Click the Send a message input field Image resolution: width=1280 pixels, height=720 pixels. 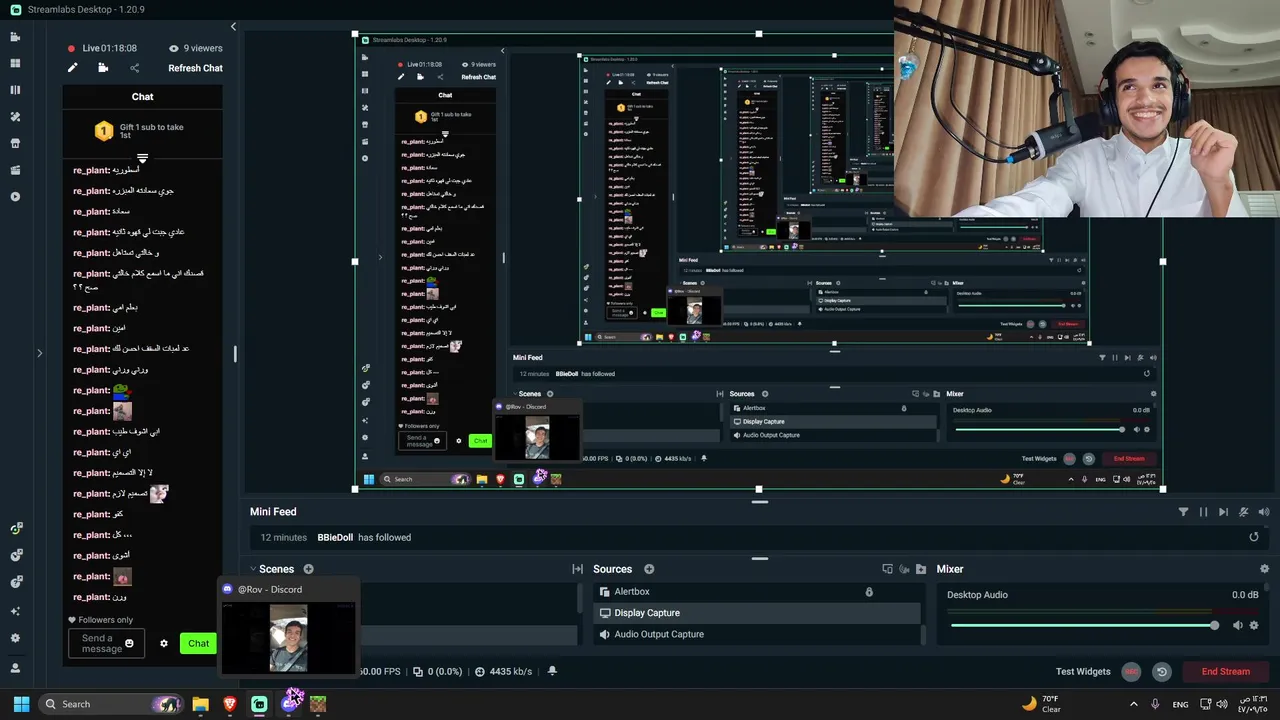106,643
